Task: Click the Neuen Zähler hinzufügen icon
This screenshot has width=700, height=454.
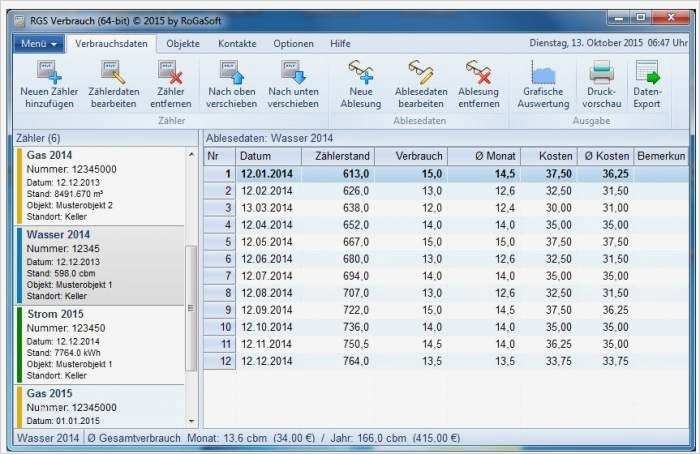Action: click(47, 73)
